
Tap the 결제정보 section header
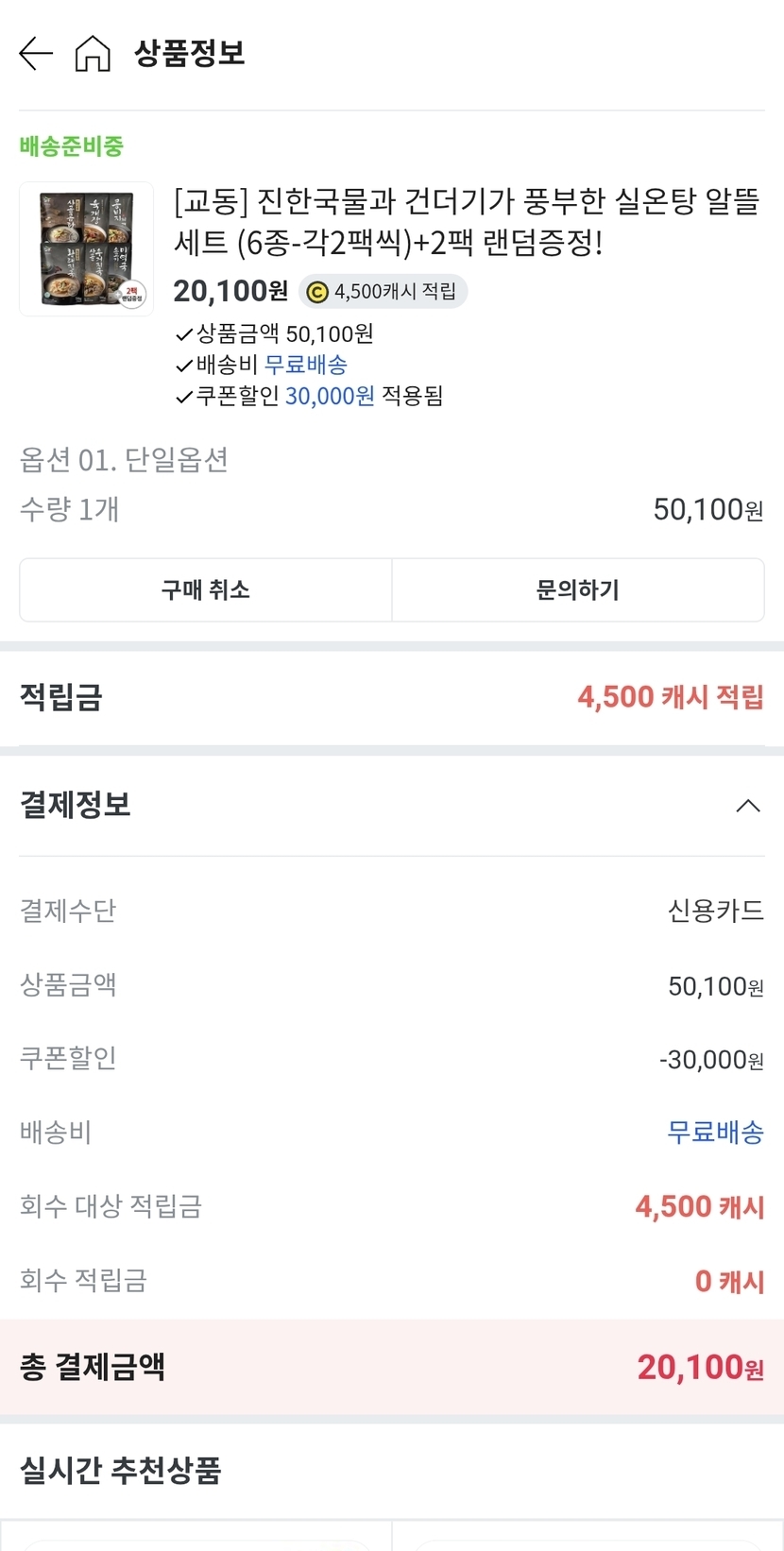pyautogui.click(x=76, y=805)
